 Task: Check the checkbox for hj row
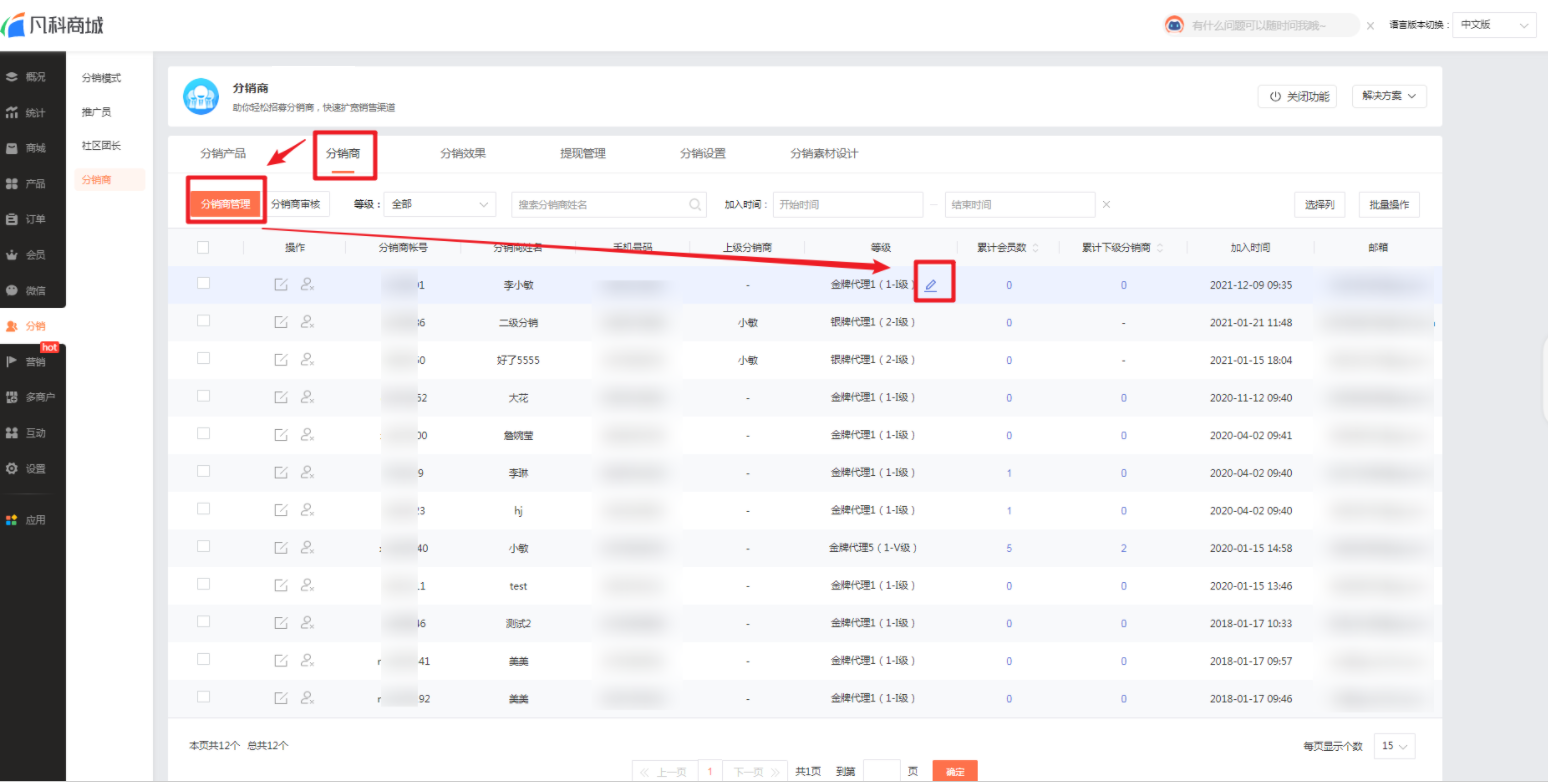pyautogui.click(x=203, y=509)
